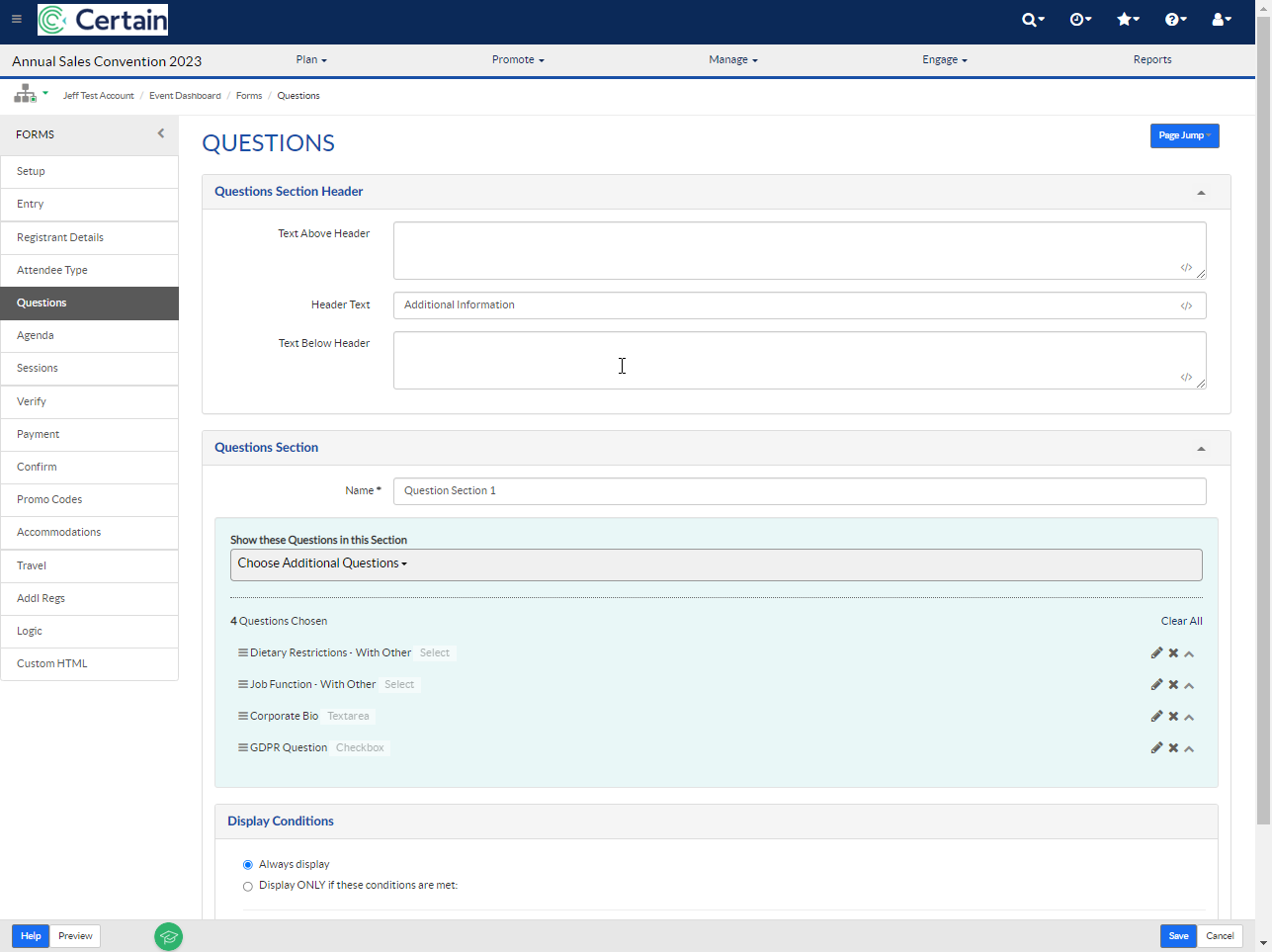The image size is (1272, 952).
Task: Open the Page Jump dropdown
Action: click(x=1184, y=135)
